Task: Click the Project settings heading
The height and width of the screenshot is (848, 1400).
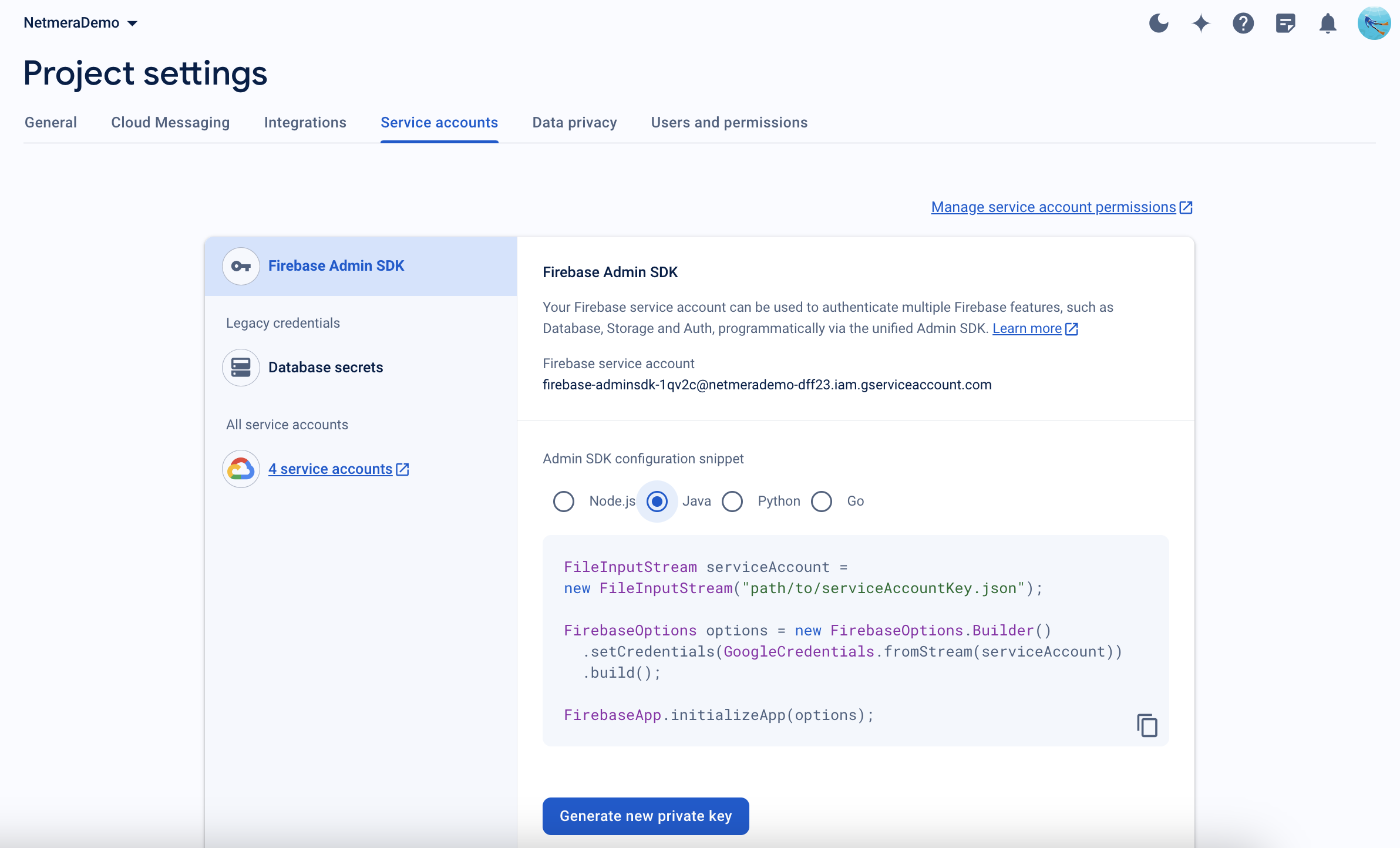Action: pyautogui.click(x=146, y=73)
